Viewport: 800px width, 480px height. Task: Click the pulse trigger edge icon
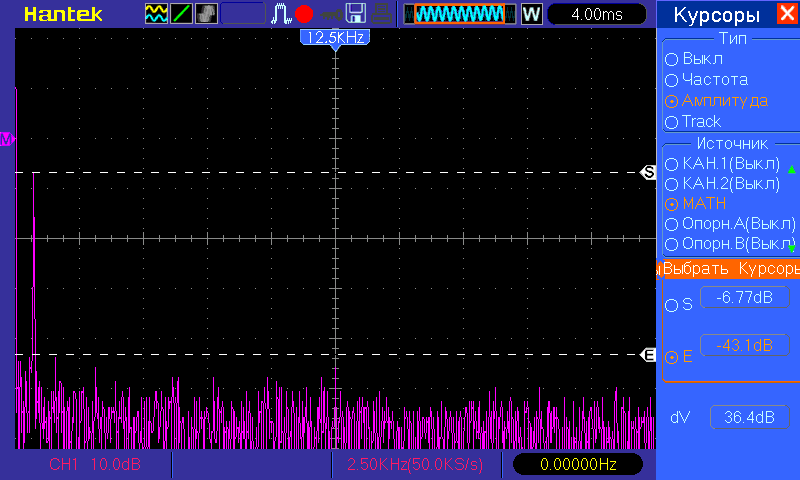click(x=281, y=14)
